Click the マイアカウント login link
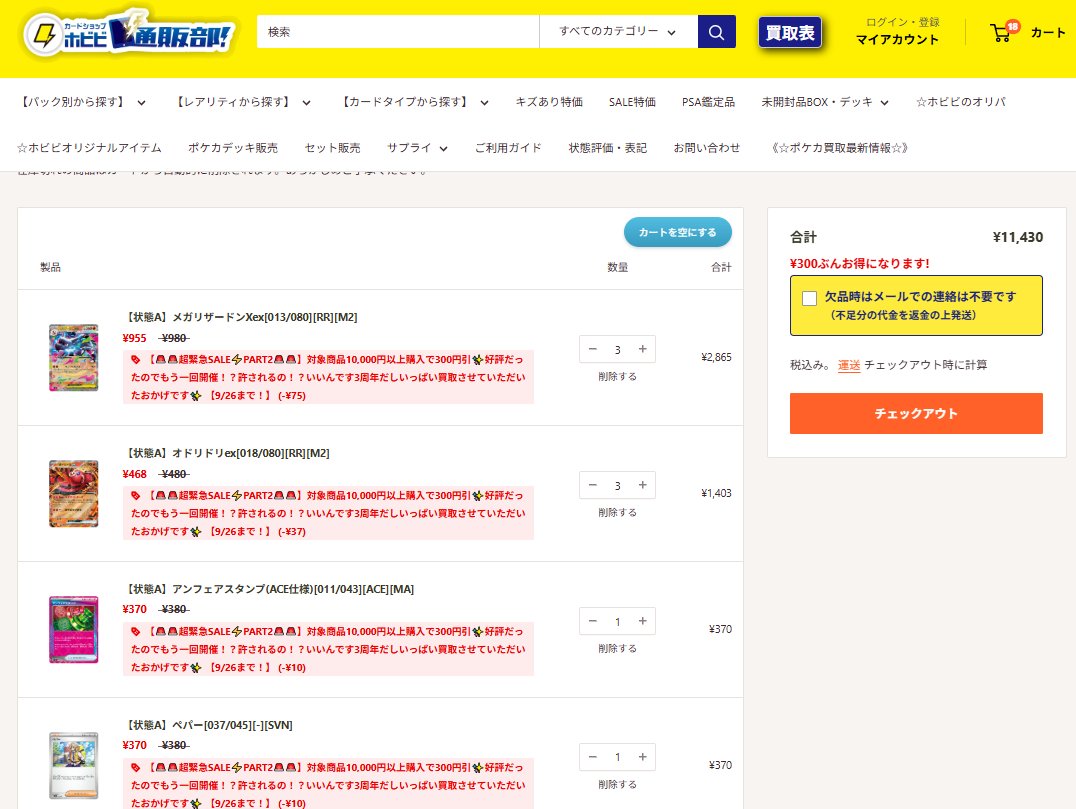 tap(897, 39)
